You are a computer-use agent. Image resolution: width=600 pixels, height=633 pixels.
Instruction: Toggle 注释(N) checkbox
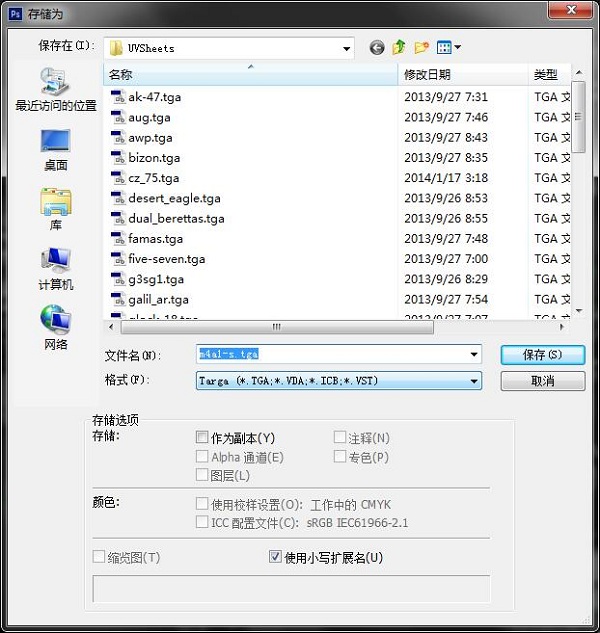coord(340,437)
